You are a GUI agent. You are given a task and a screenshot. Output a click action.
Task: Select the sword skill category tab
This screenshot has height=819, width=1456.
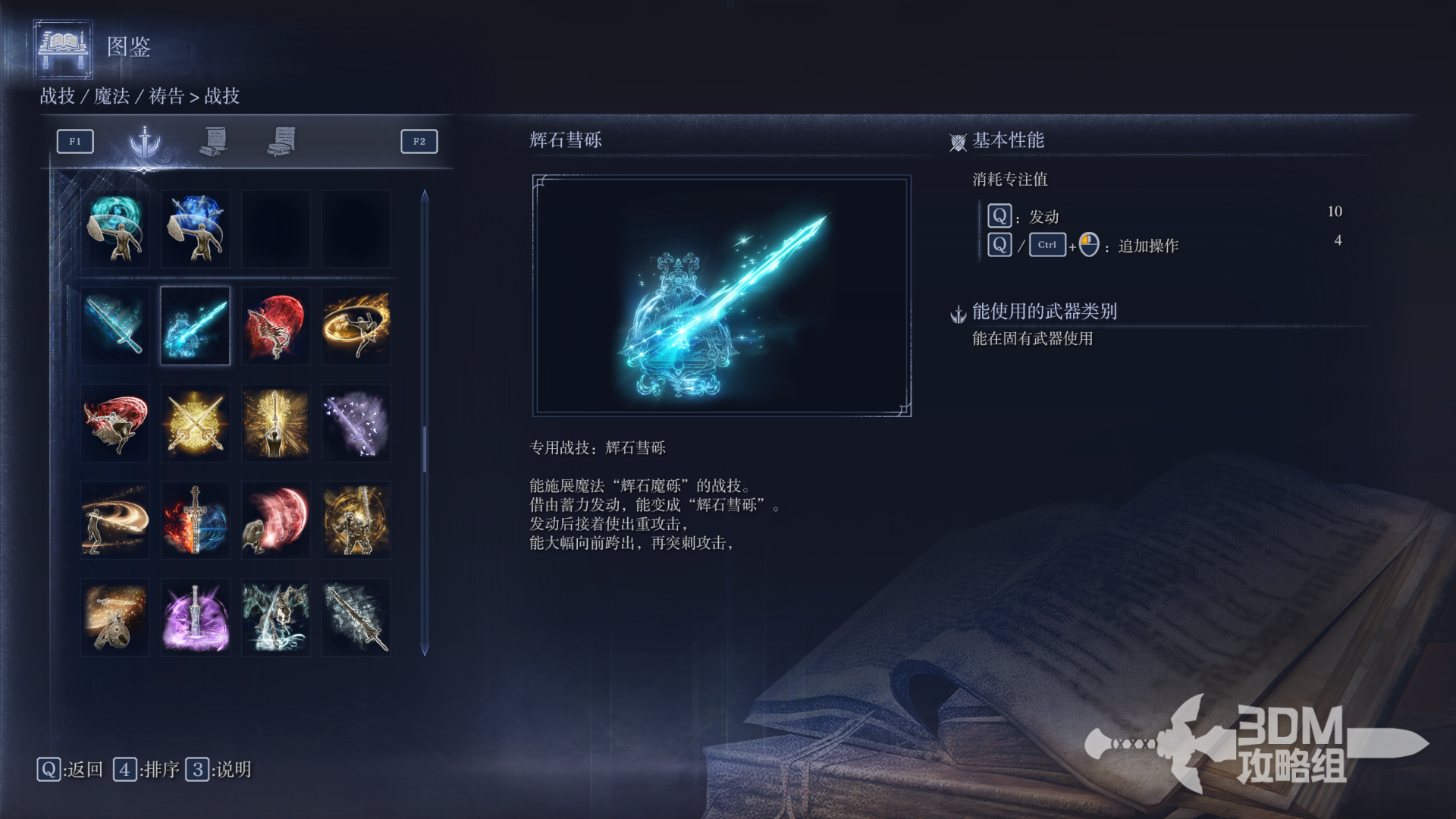[144, 141]
